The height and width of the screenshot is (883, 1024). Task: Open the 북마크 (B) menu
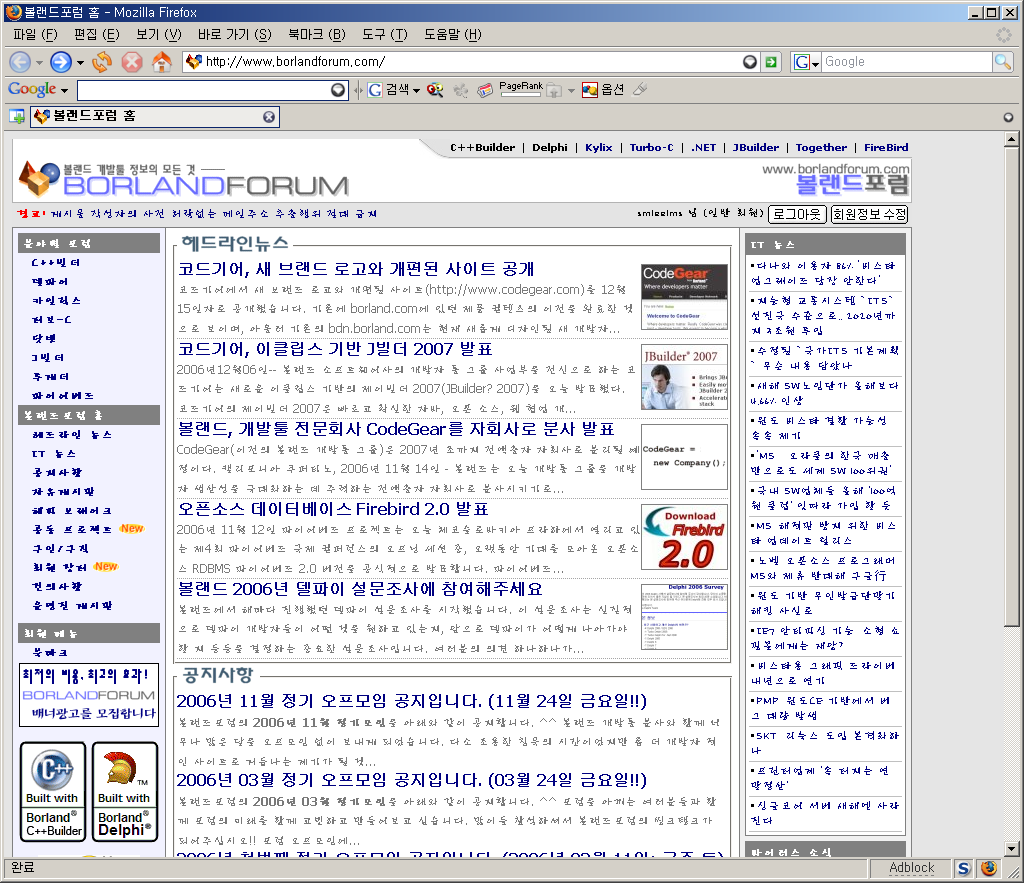(x=316, y=34)
